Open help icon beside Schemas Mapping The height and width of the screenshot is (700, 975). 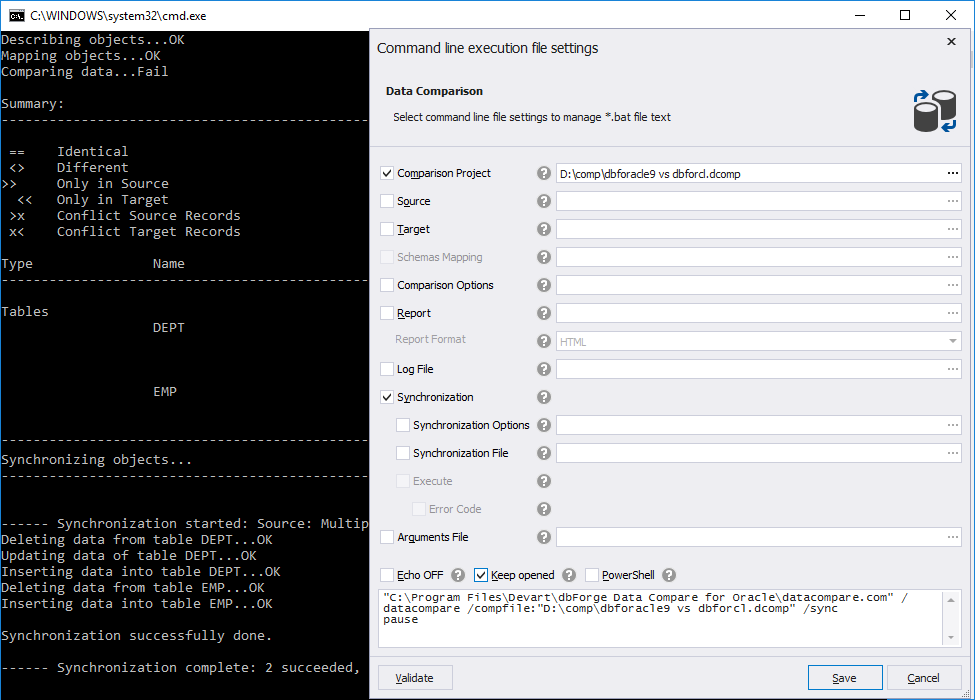(x=543, y=257)
